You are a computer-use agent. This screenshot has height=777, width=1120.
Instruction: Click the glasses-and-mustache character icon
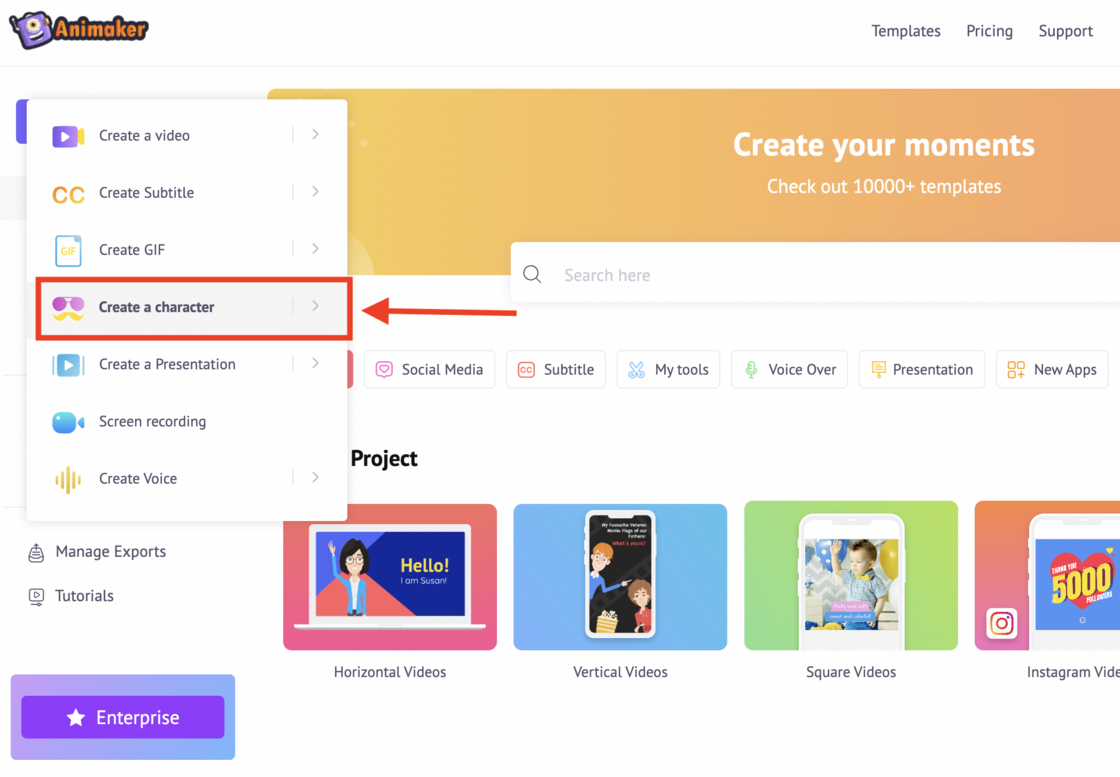click(x=66, y=307)
